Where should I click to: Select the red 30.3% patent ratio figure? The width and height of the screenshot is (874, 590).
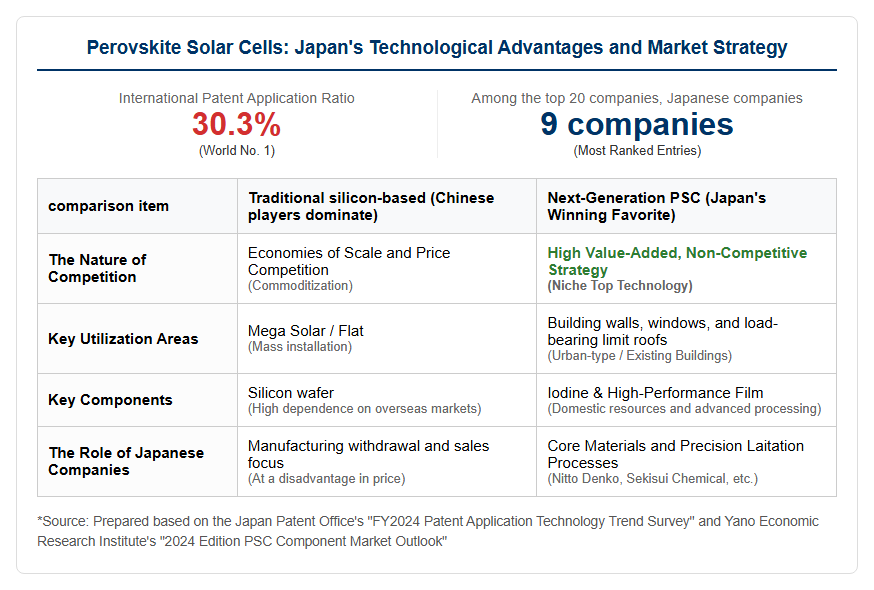click(236, 124)
